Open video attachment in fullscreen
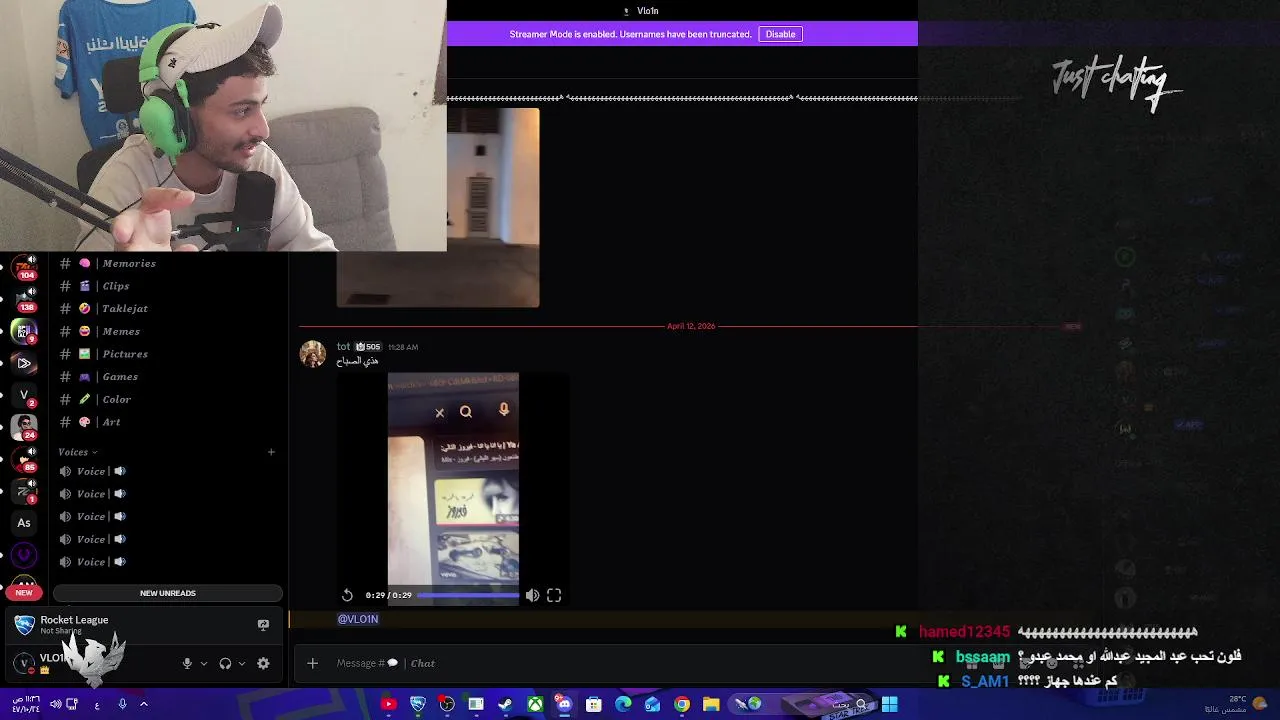The width and height of the screenshot is (1280, 720). point(554,595)
